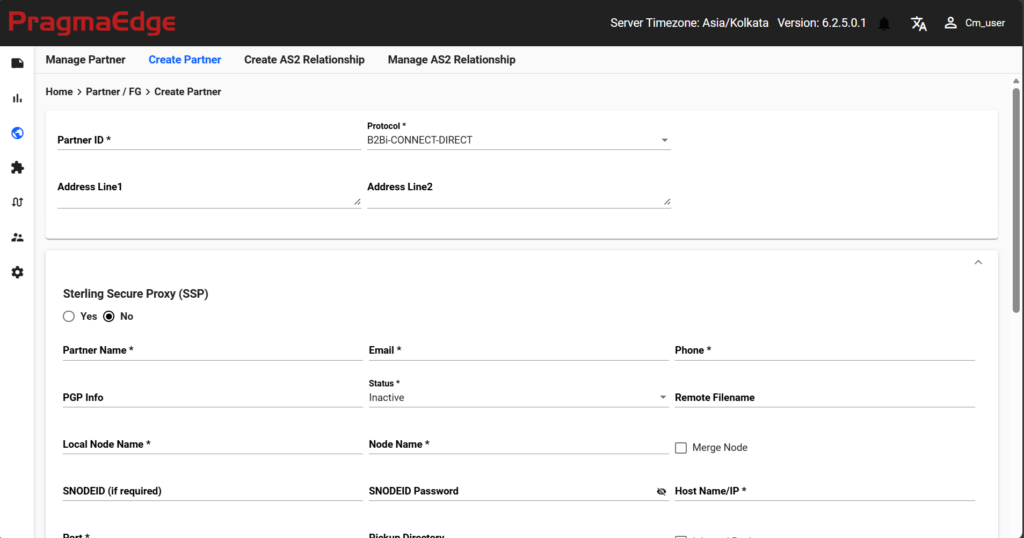Open the settings gear in sidebar
The image size is (1024, 538).
[18, 272]
